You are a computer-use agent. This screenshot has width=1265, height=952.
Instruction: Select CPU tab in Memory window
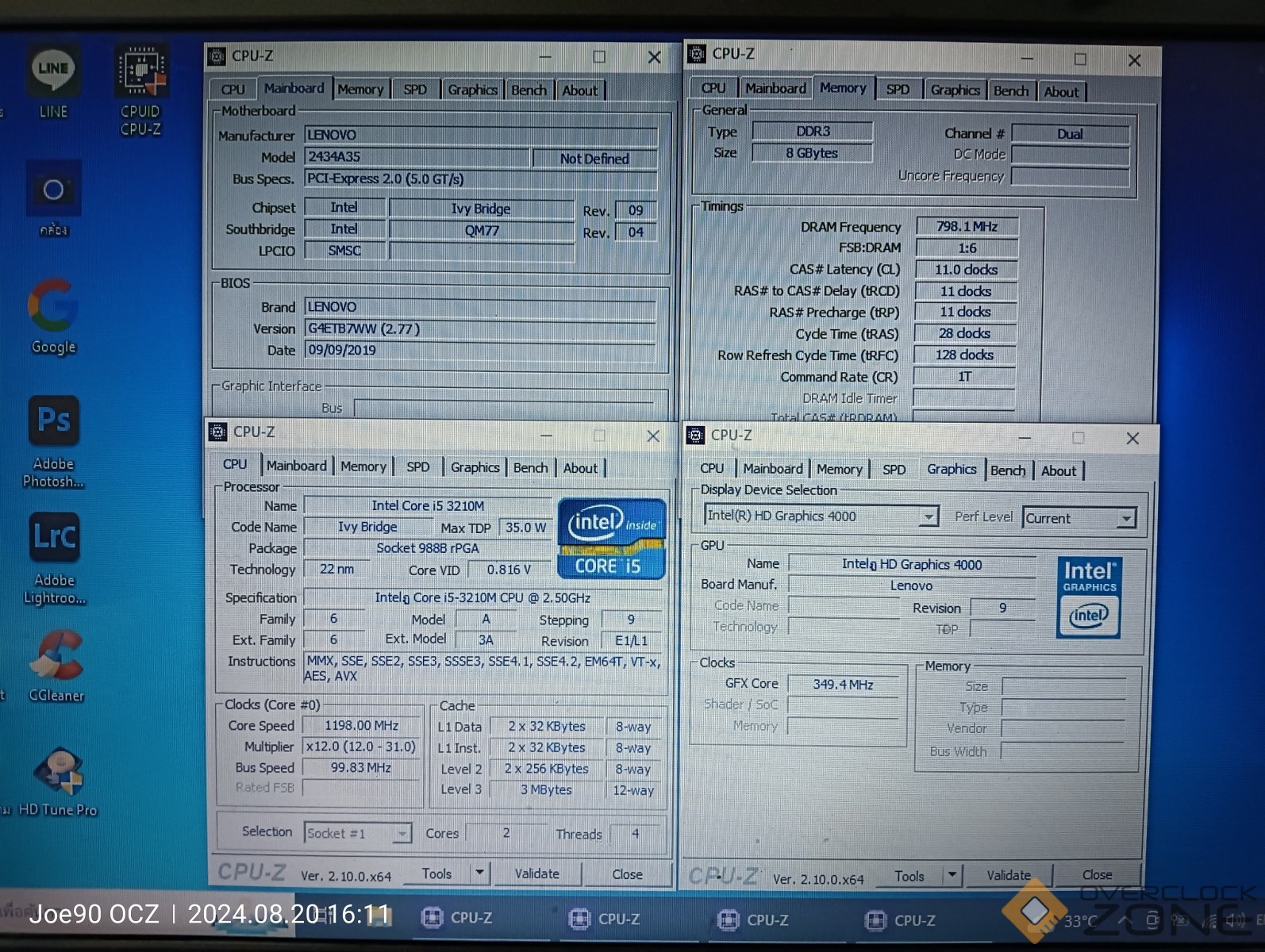(713, 88)
